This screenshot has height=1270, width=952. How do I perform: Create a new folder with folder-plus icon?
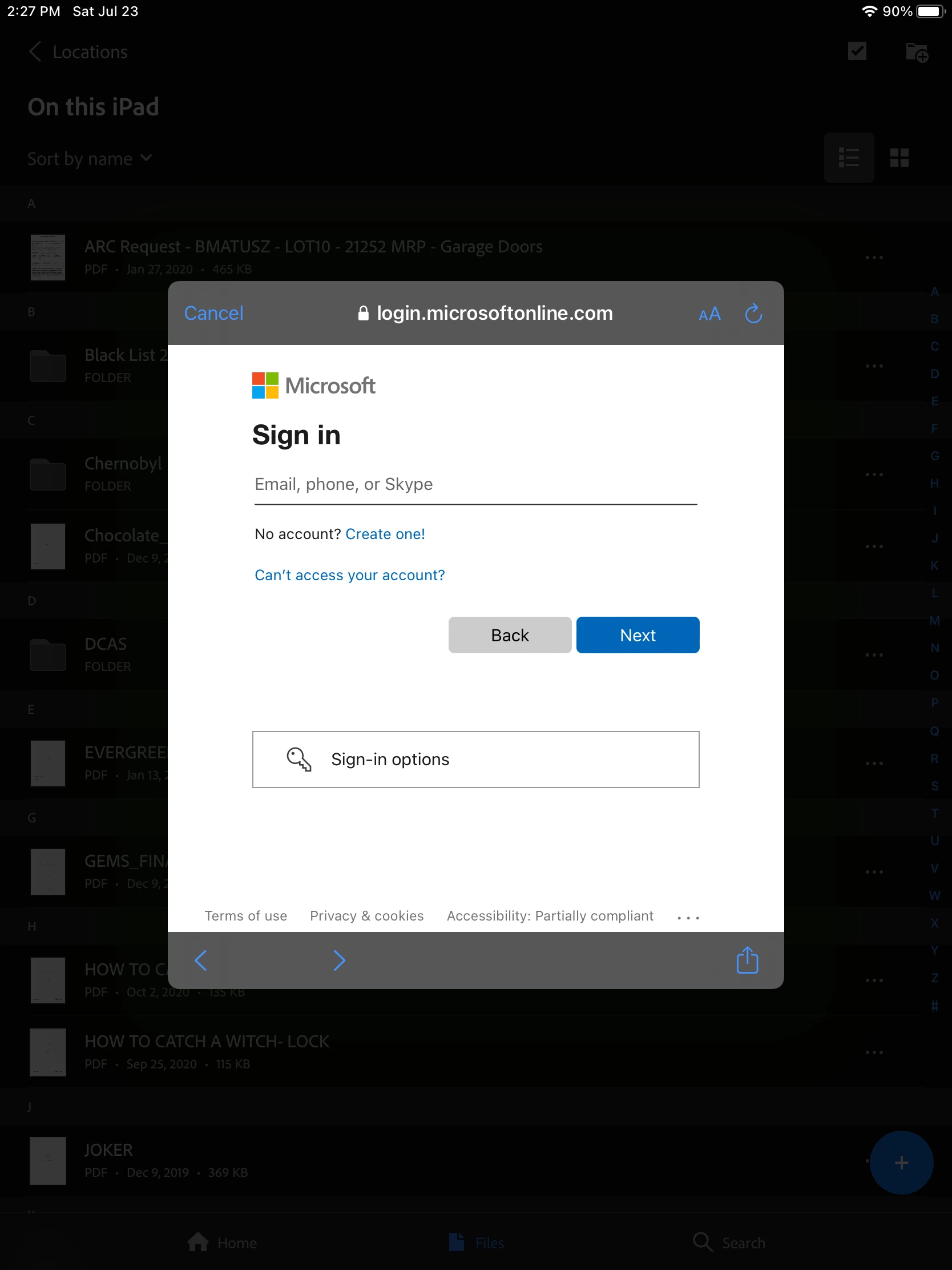[x=917, y=52]
